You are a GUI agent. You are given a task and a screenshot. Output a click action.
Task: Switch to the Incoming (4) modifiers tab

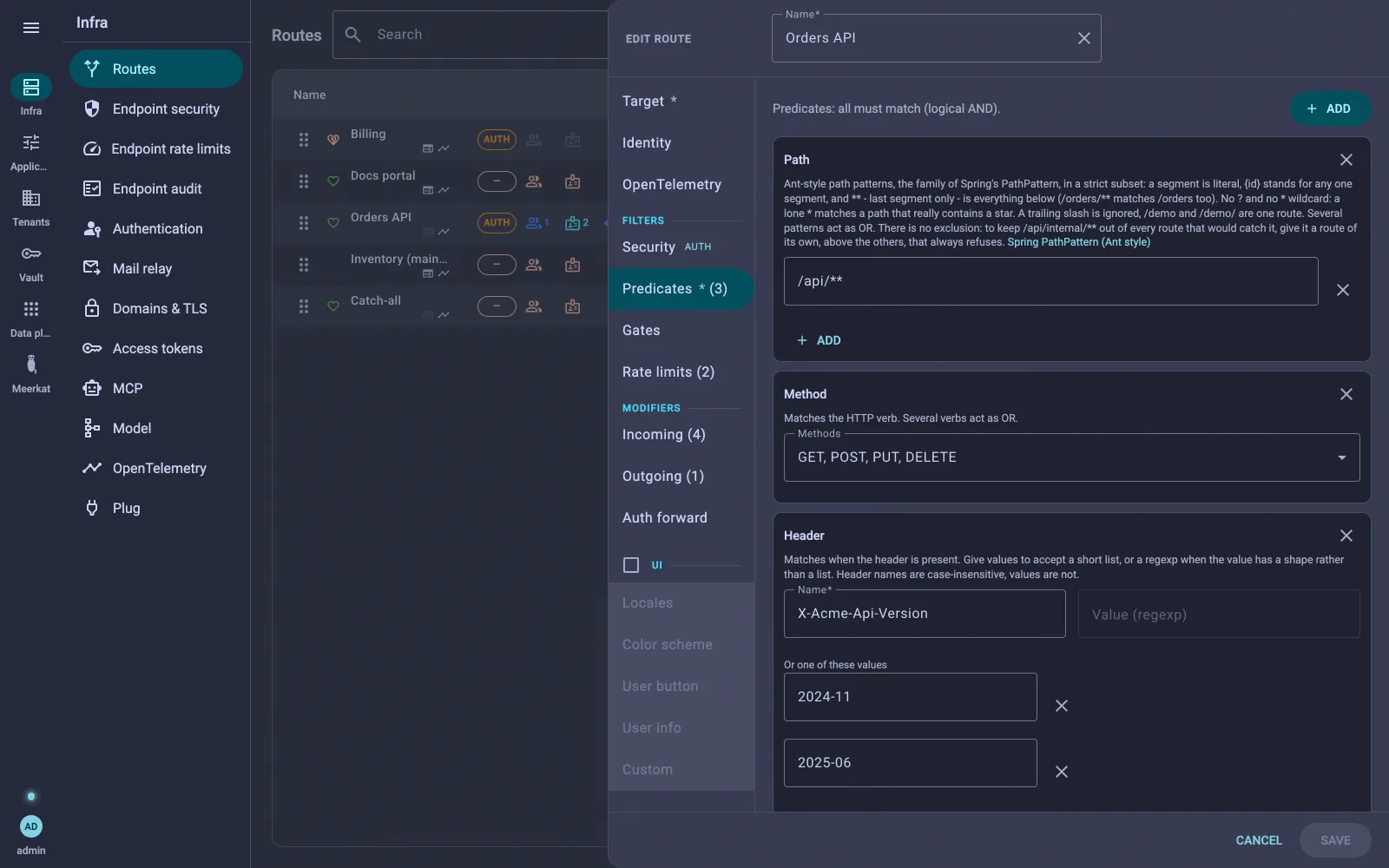681,435
